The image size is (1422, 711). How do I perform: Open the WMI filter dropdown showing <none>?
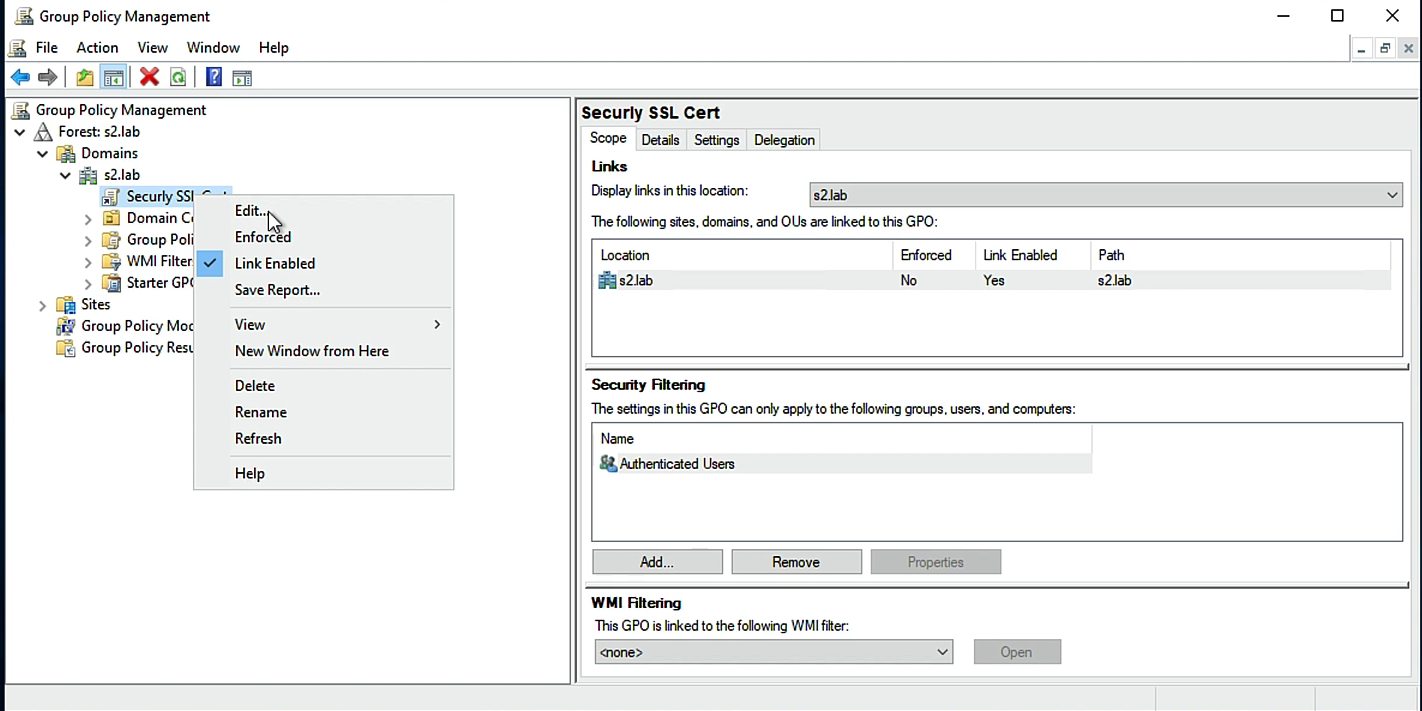773,652
